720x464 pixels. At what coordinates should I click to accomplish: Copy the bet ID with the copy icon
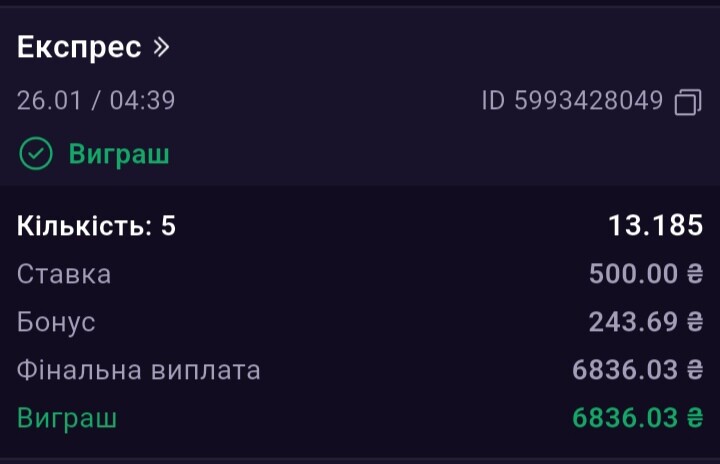(688, 102)
